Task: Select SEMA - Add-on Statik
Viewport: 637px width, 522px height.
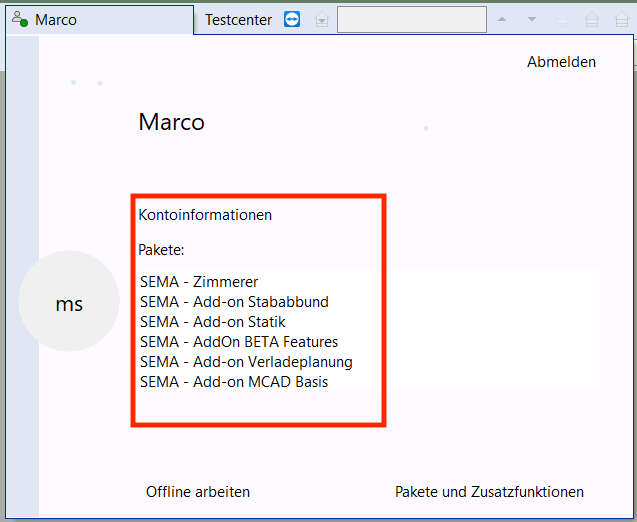Action: click(x=213, y=322)
